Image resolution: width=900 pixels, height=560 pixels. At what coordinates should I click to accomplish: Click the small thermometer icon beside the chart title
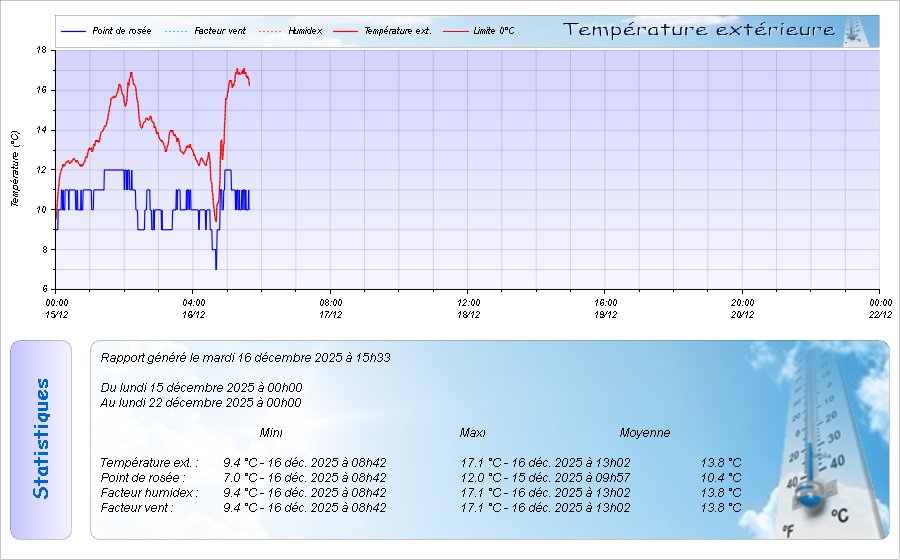click(851, 30)
